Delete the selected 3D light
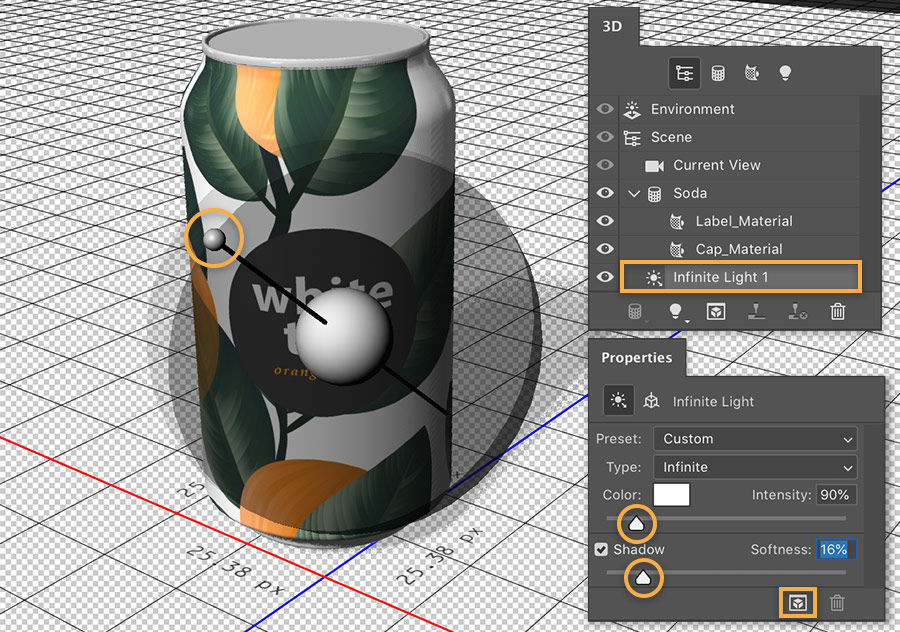This screenshot has height=632, width=900. pos(838,311)
